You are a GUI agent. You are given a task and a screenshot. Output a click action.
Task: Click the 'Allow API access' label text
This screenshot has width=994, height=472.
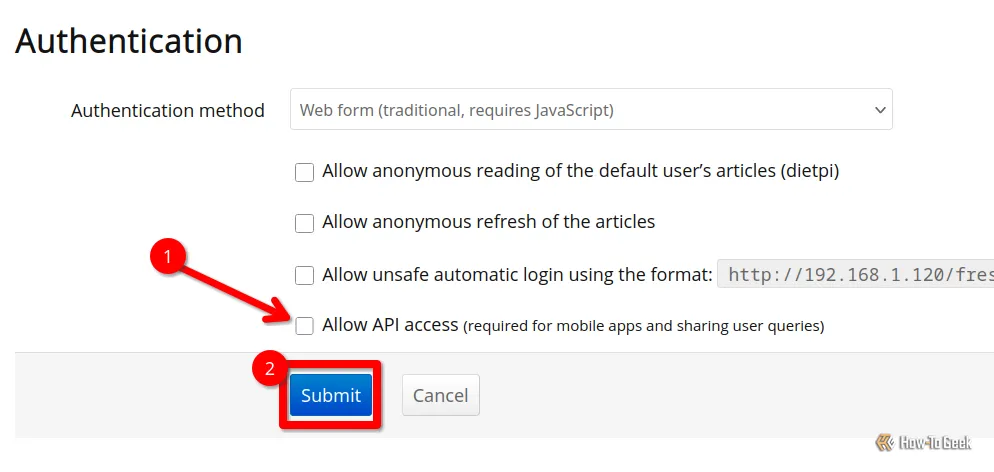pos(390,325)
